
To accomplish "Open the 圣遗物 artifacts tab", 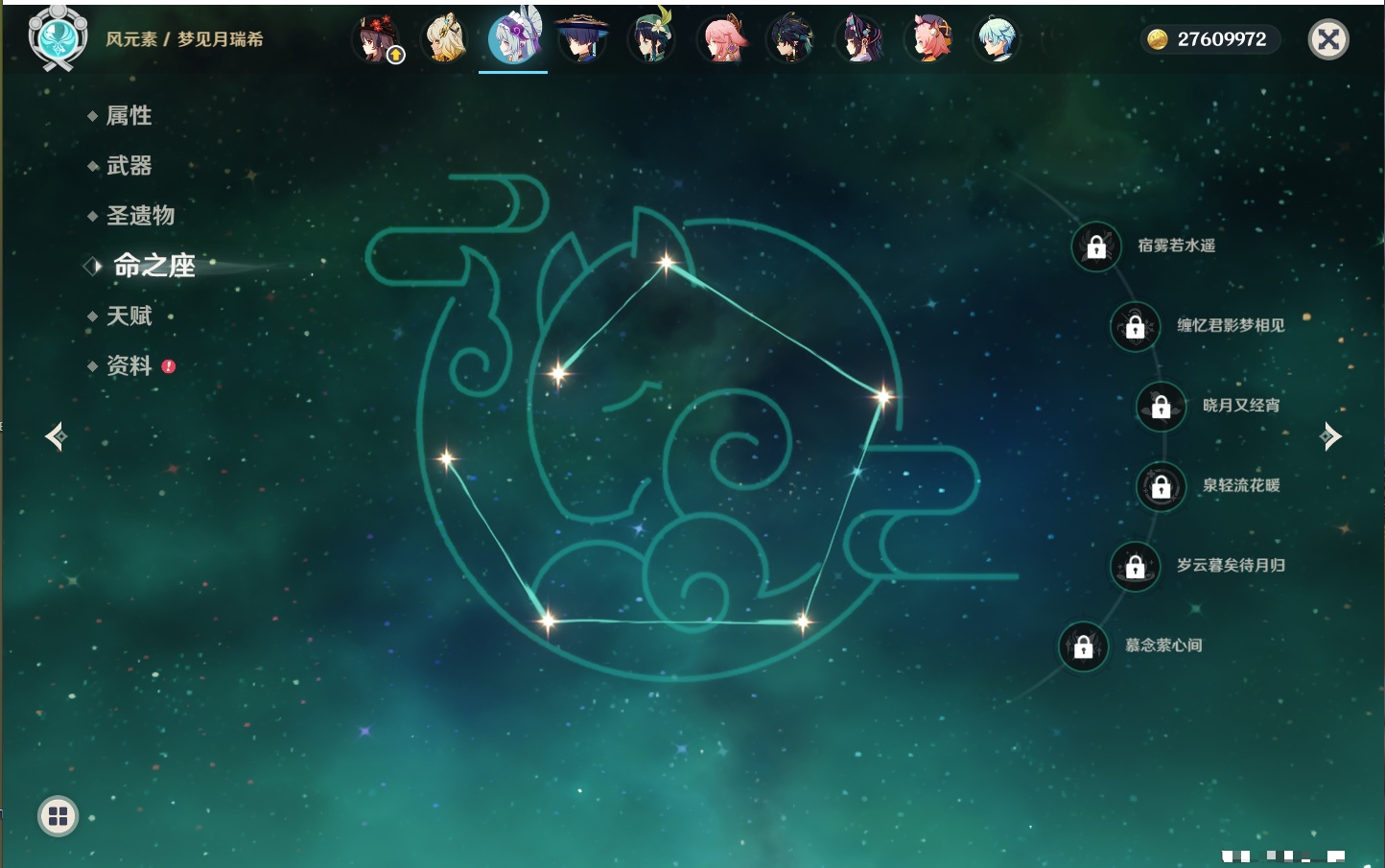I will (x=140, y=216).
